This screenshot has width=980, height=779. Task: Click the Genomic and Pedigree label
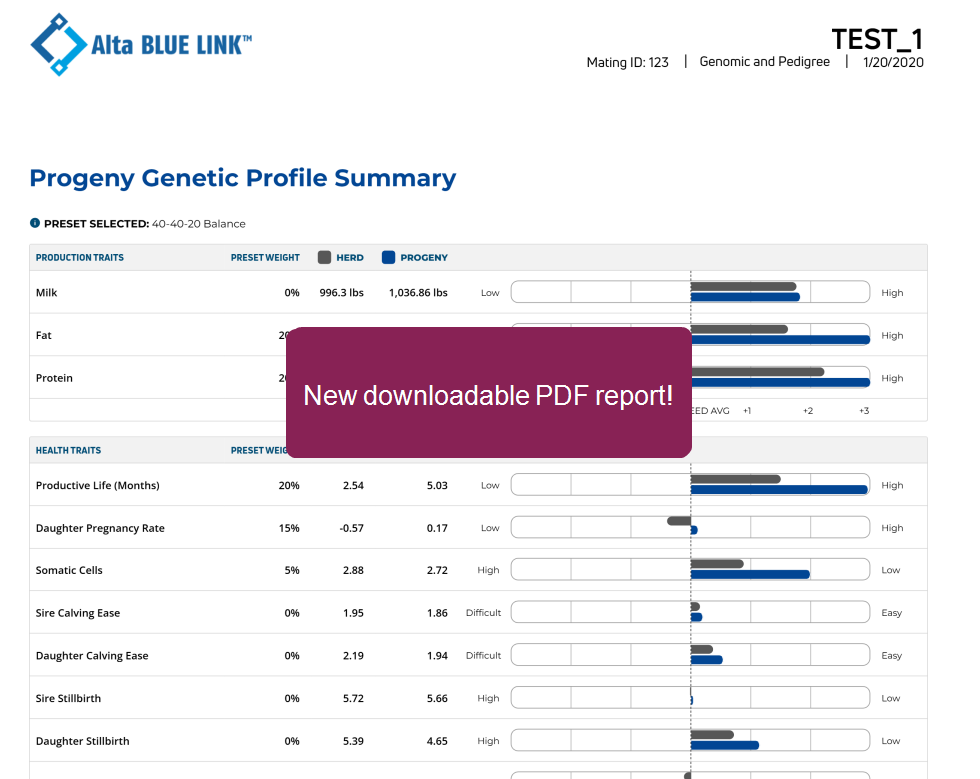coord(764,62)
